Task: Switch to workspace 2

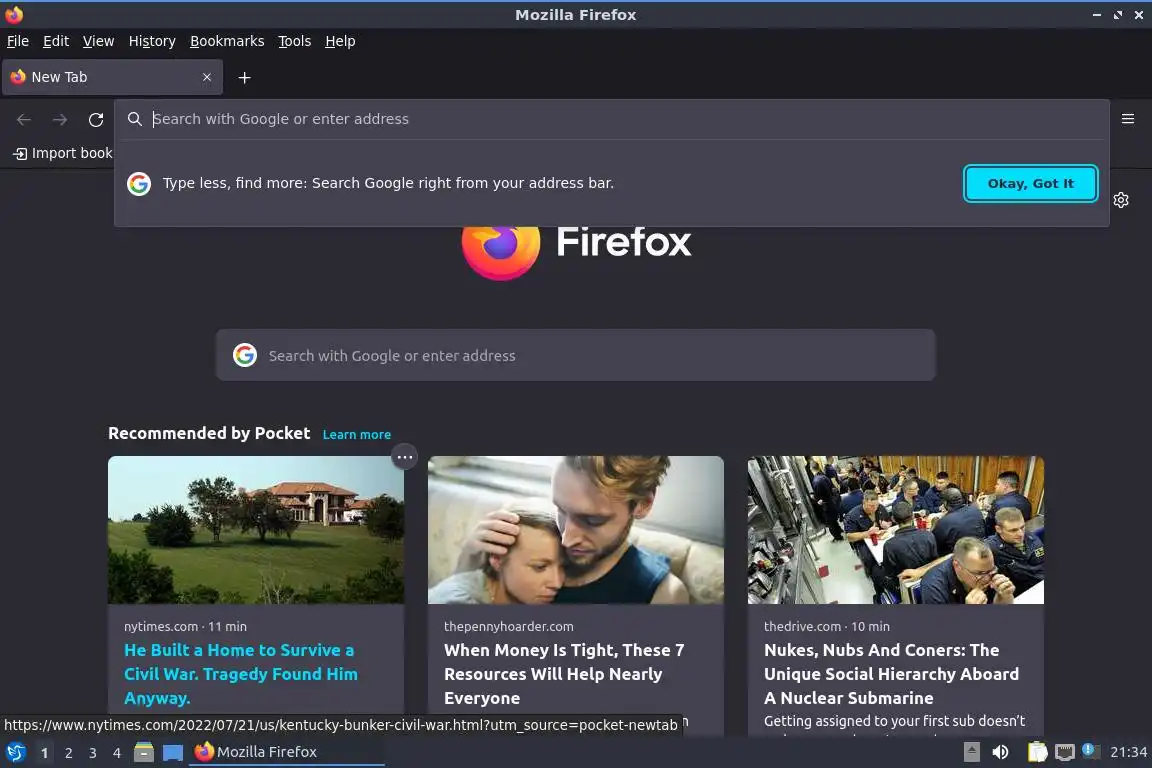Action: click(x=68, y=753)
